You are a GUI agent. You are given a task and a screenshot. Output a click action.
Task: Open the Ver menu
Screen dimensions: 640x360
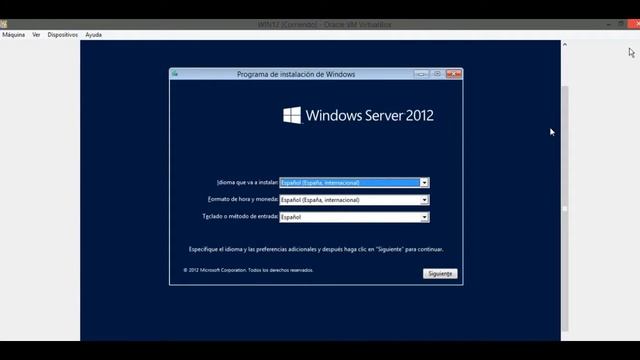(x=36, y=35)
